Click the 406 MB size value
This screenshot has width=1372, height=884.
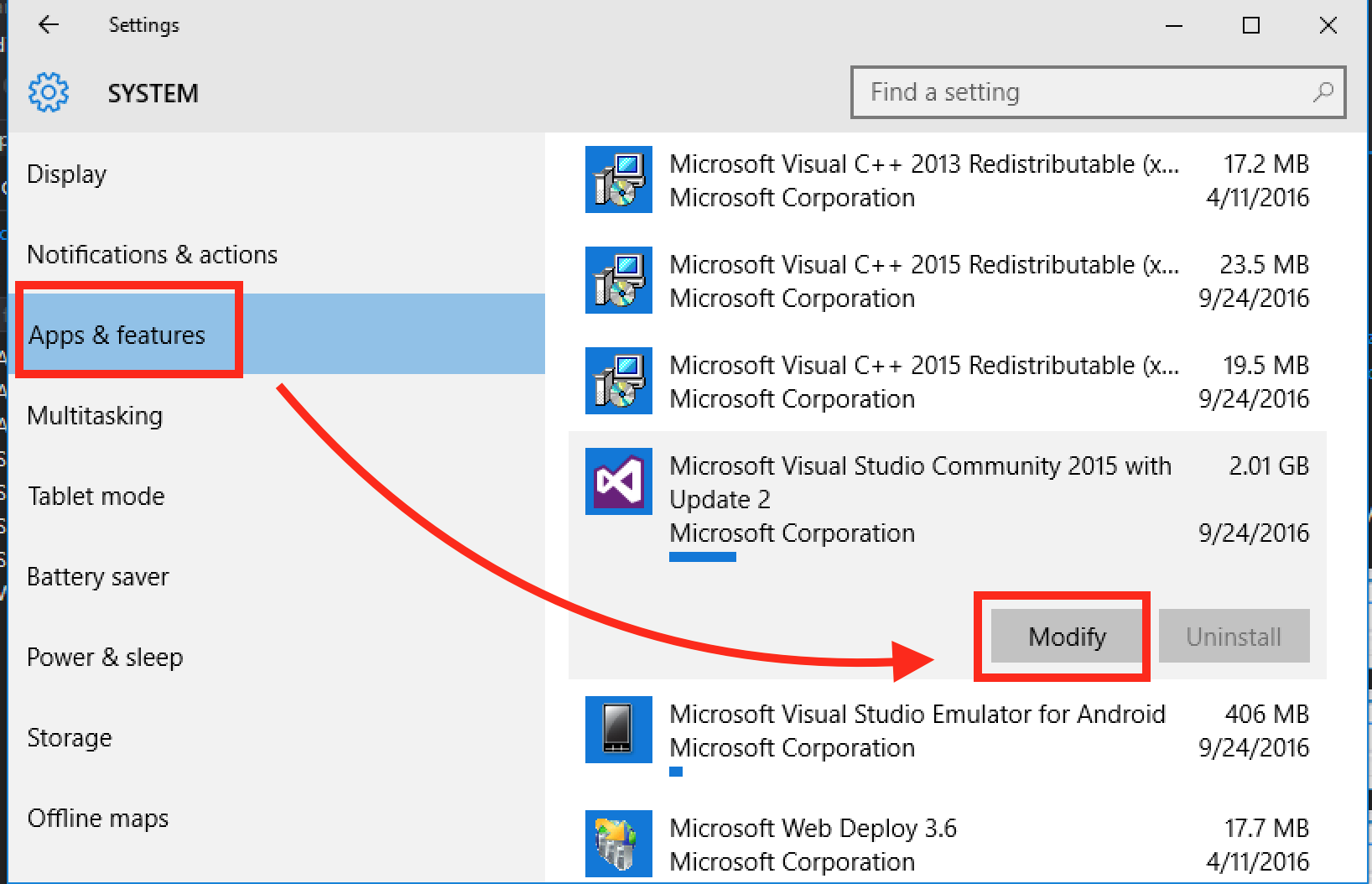(1267, 714)
